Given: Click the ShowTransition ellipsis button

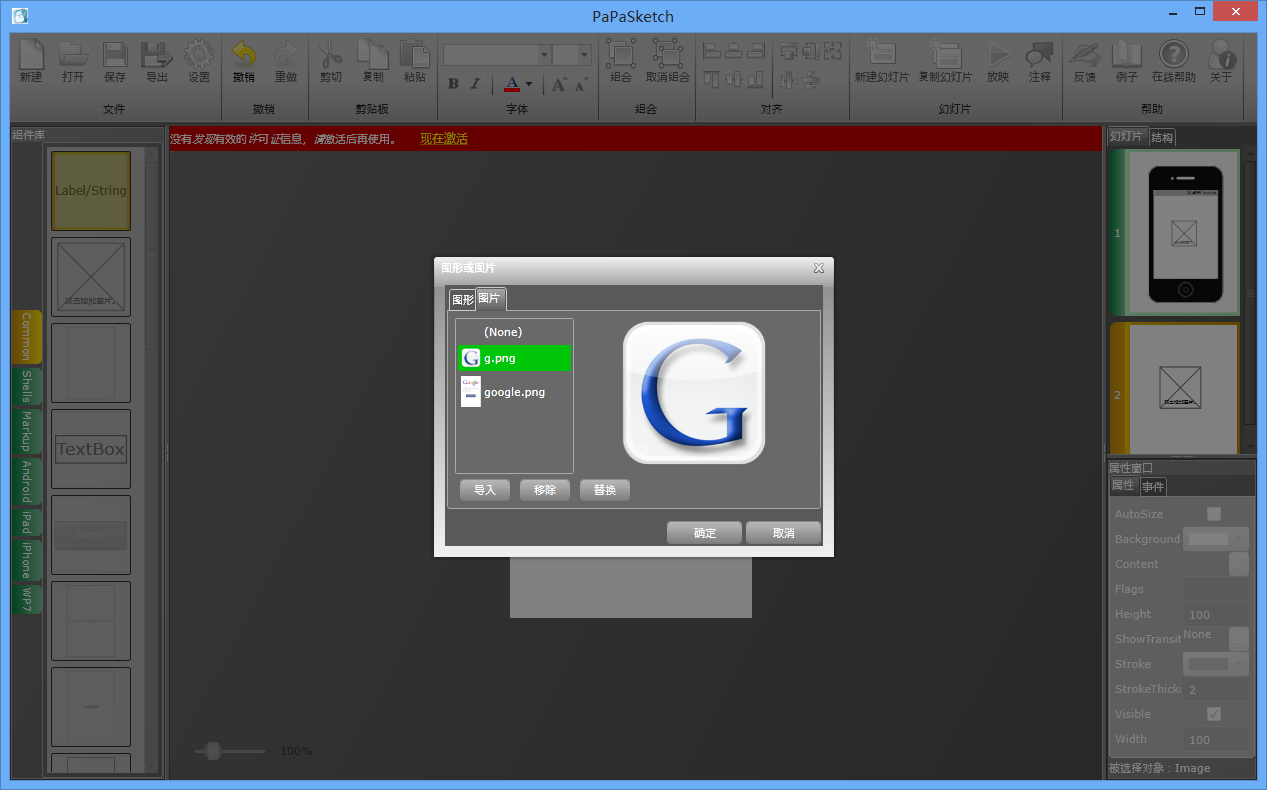Looking at the screenshot, I should [x=1239, y=638].
